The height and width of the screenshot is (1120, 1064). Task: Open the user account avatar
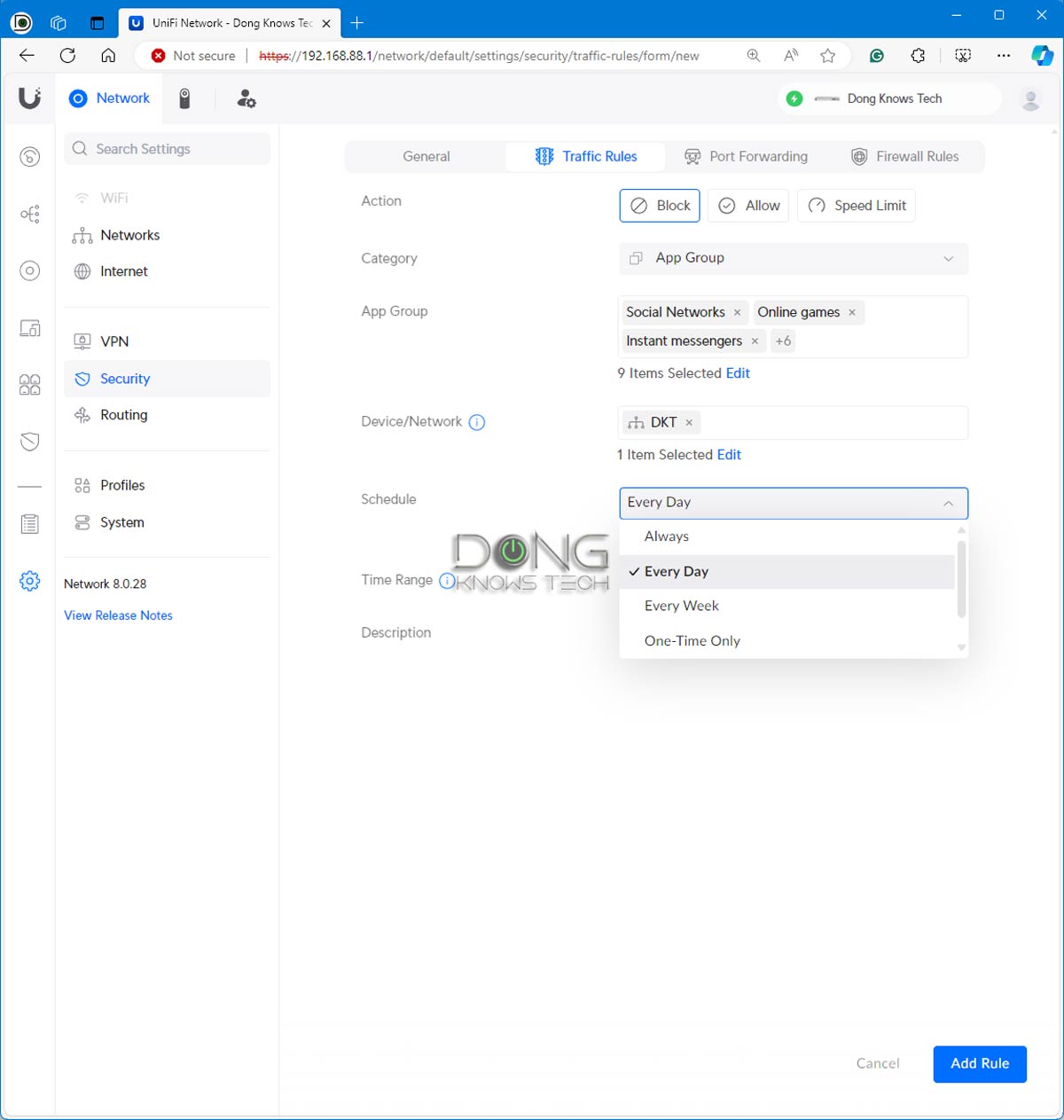tap(1030, 99)
